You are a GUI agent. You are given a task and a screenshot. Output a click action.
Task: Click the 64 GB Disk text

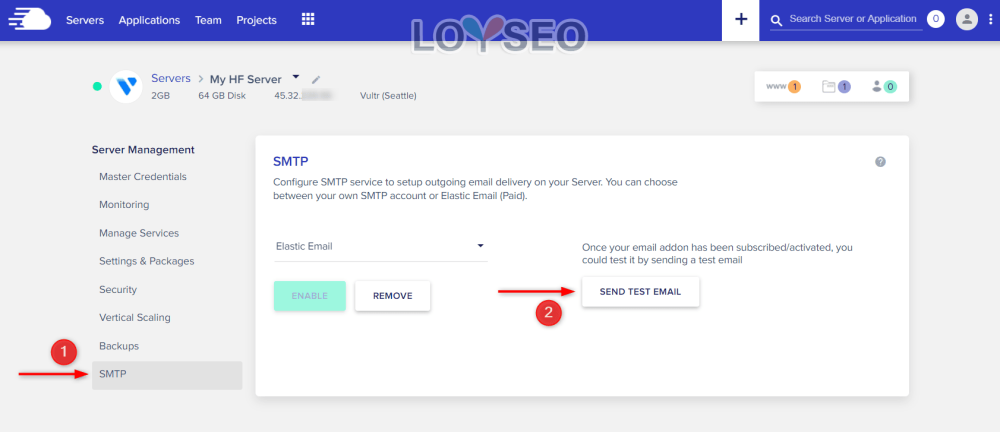pos(222,96)
